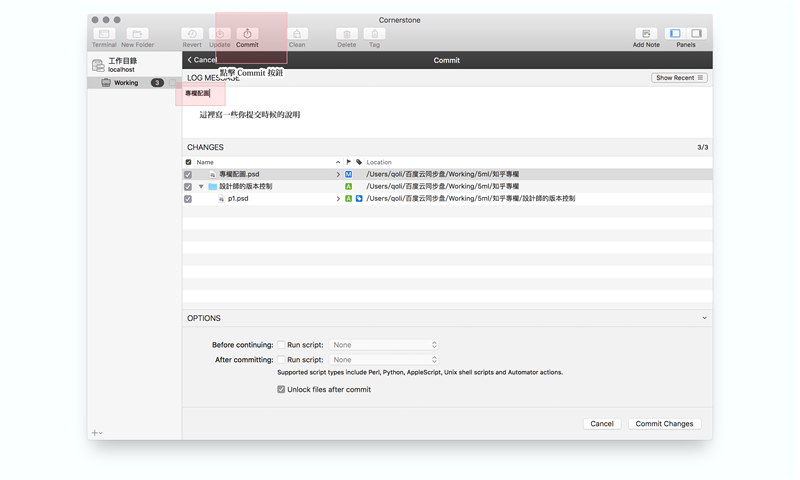This screenshot has width=800, height=480.
Task: Click the Commit toolbar icon
Action: coord(247,34)
